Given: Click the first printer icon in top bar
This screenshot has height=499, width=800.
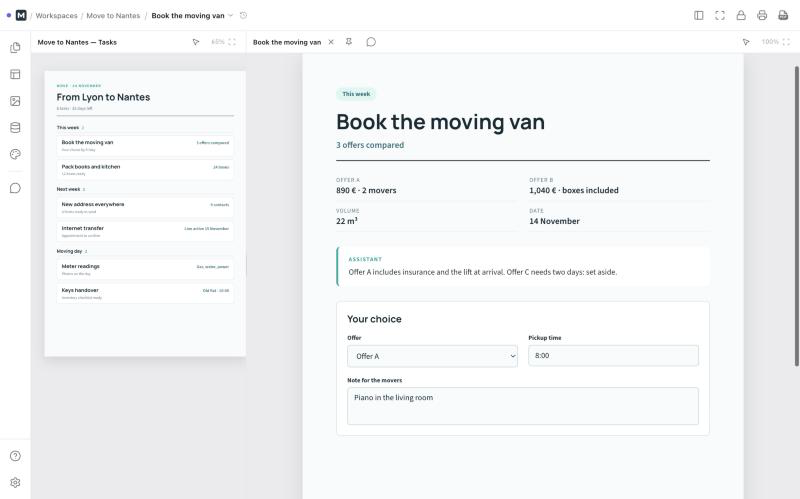Looking at the screenshot, I should coord(762,15).
